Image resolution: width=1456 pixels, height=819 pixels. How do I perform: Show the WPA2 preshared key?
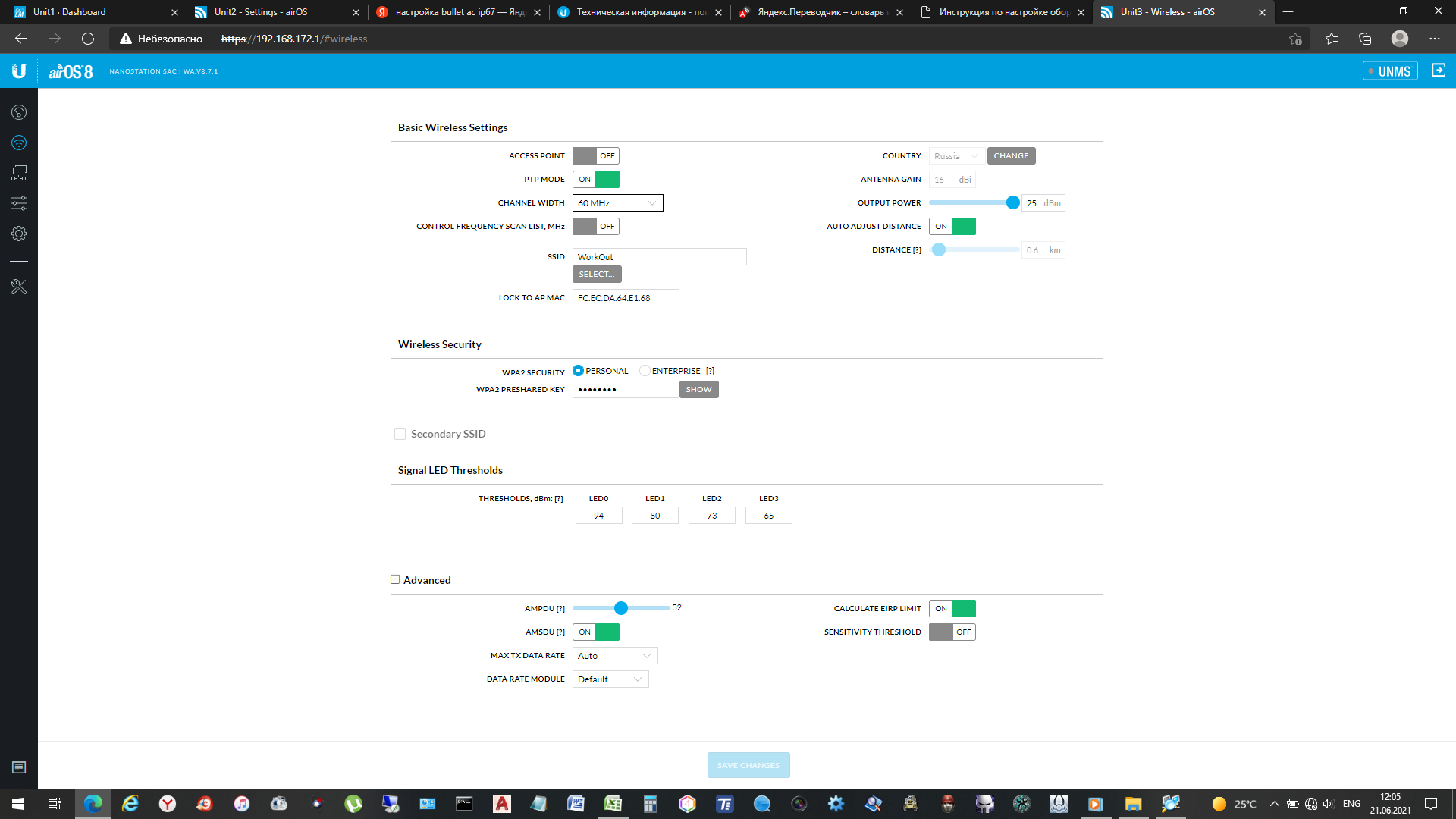(698, 390)
